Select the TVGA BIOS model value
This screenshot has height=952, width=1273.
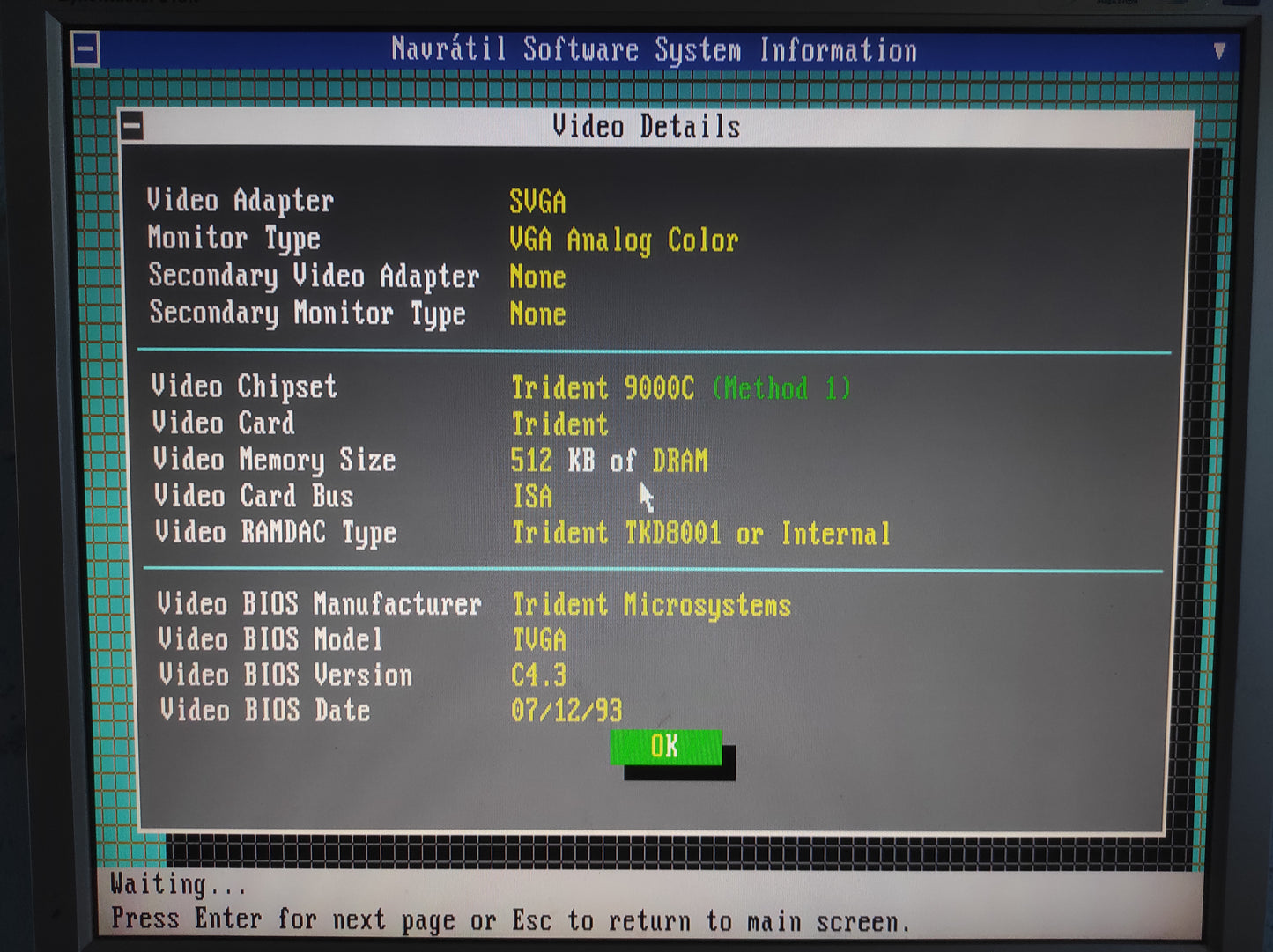[x=539, y=640]
